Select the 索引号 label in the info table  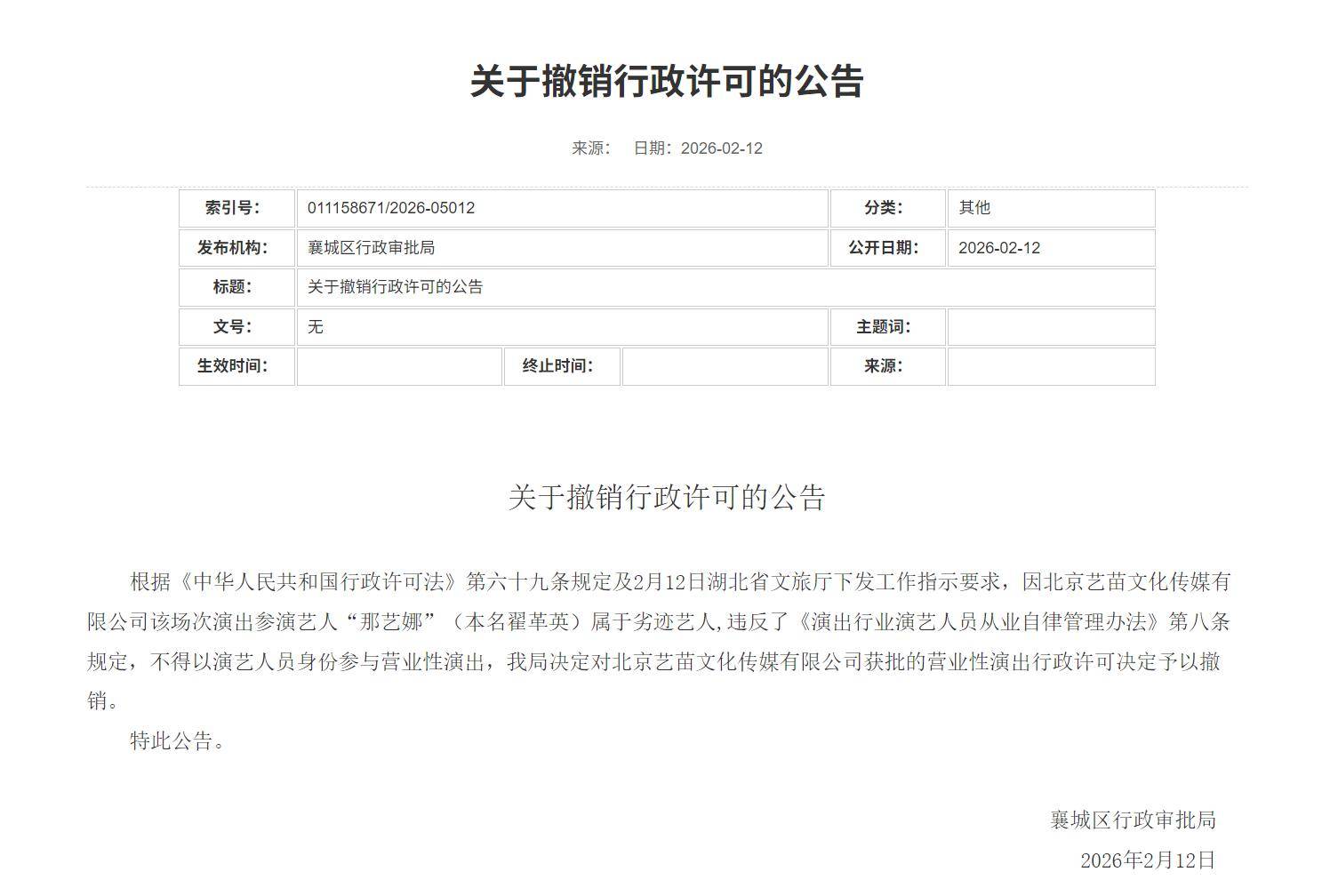click(x=233, y=208)
